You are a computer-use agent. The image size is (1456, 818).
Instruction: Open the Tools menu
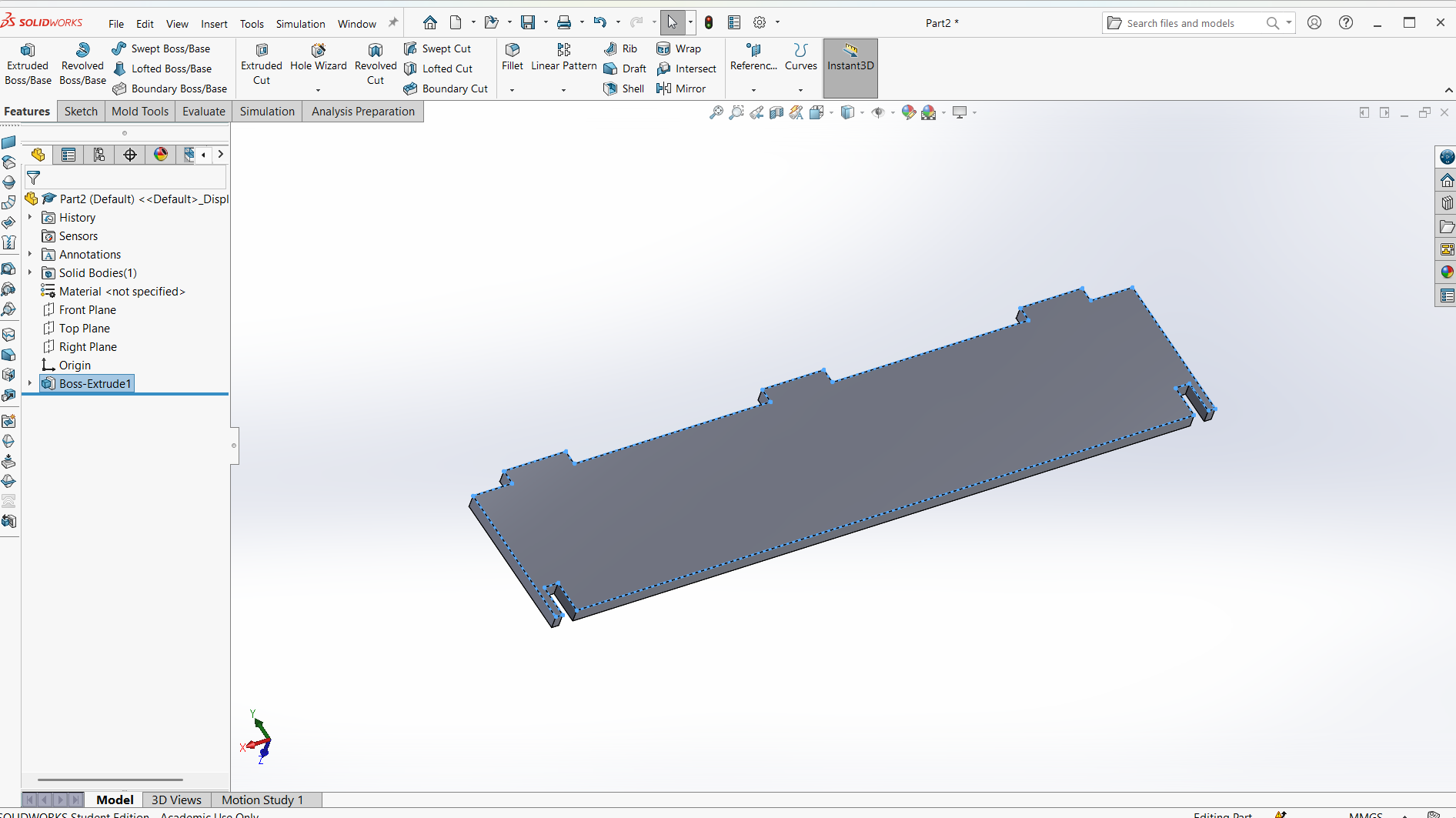pos(252,24)
